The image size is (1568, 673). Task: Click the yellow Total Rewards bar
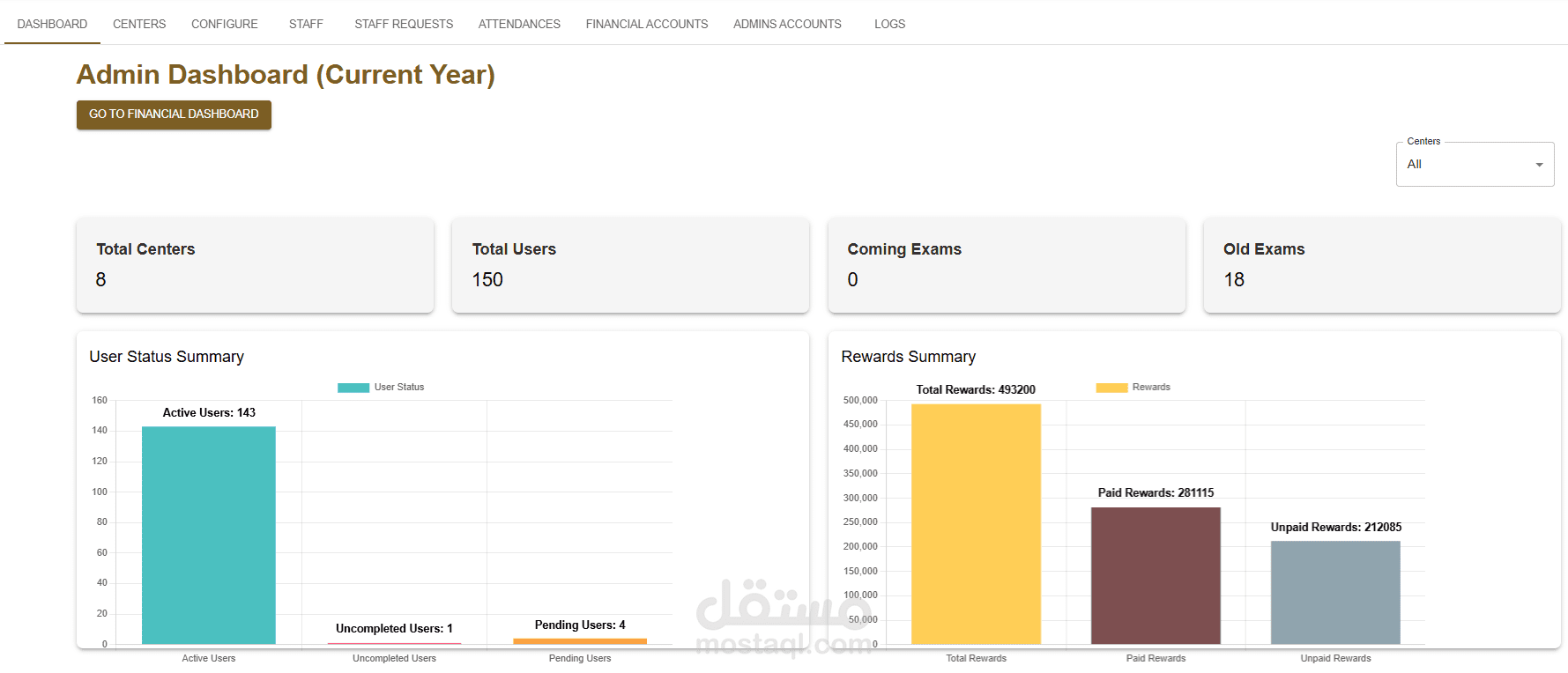tap(976, 524)
